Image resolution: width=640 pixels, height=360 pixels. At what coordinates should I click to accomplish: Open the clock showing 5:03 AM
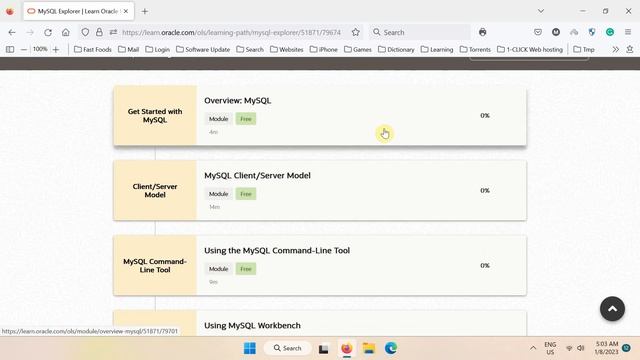click(x=607, y=348)
